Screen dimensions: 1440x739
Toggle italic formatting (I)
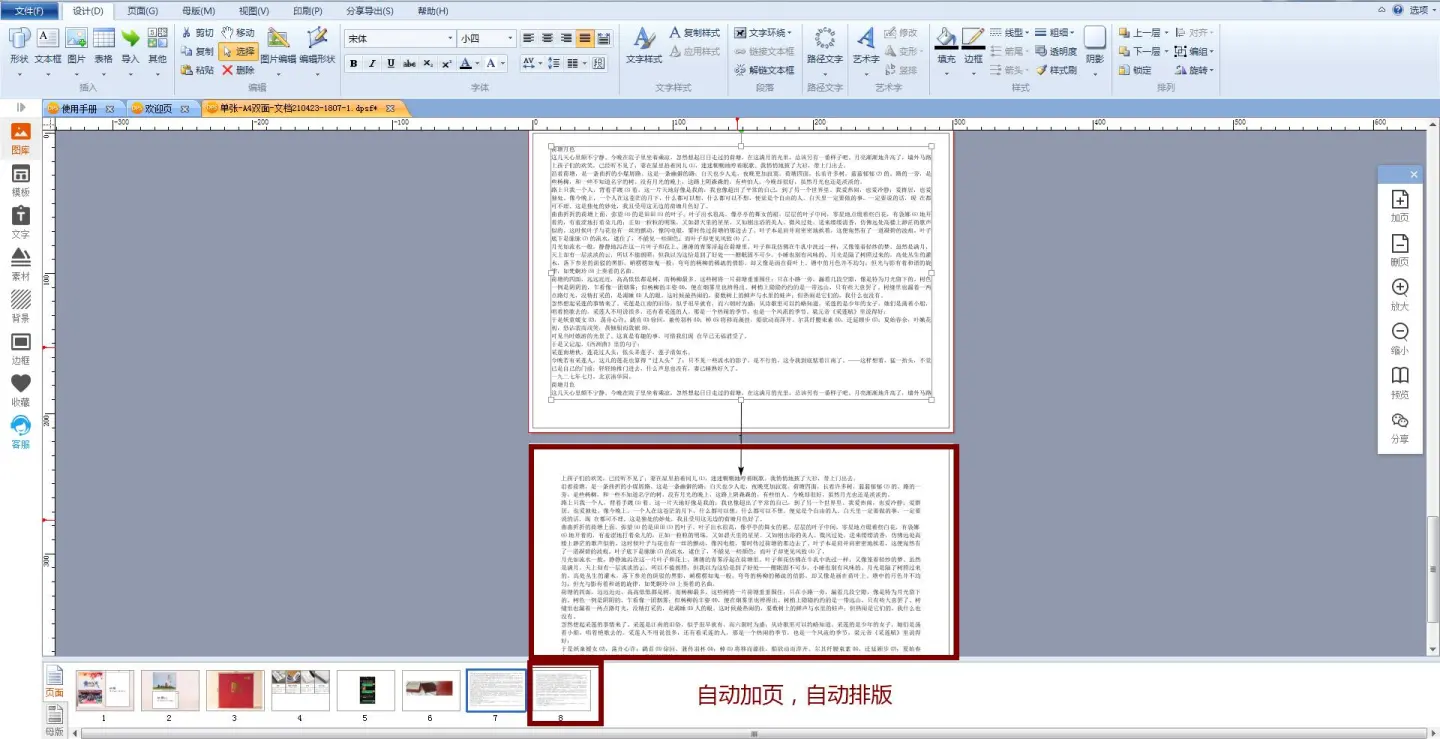pos(372,64)
